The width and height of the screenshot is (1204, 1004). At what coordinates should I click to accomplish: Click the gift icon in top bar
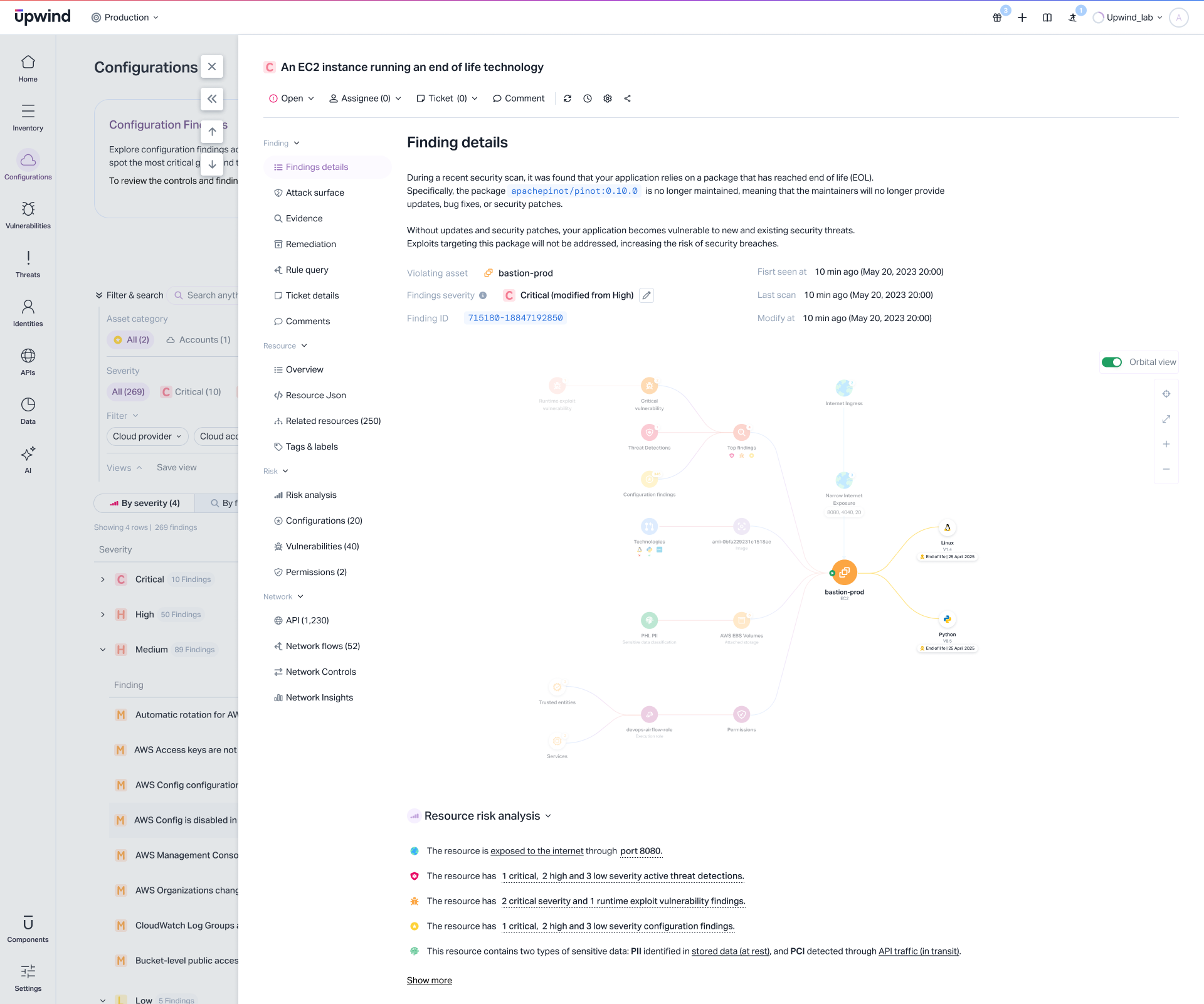[997, 18]
